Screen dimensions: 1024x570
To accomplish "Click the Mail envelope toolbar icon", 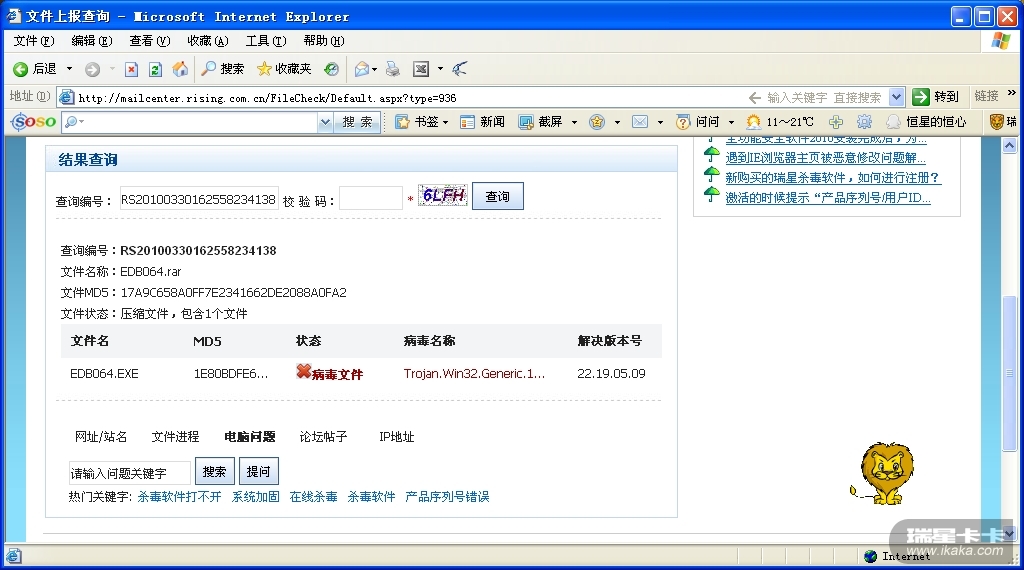I will (x=362, y=69).
